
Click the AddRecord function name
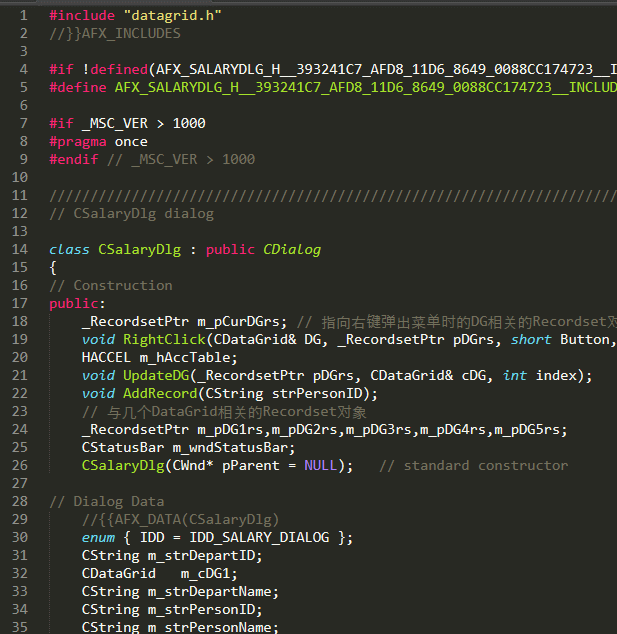[160, 394]
